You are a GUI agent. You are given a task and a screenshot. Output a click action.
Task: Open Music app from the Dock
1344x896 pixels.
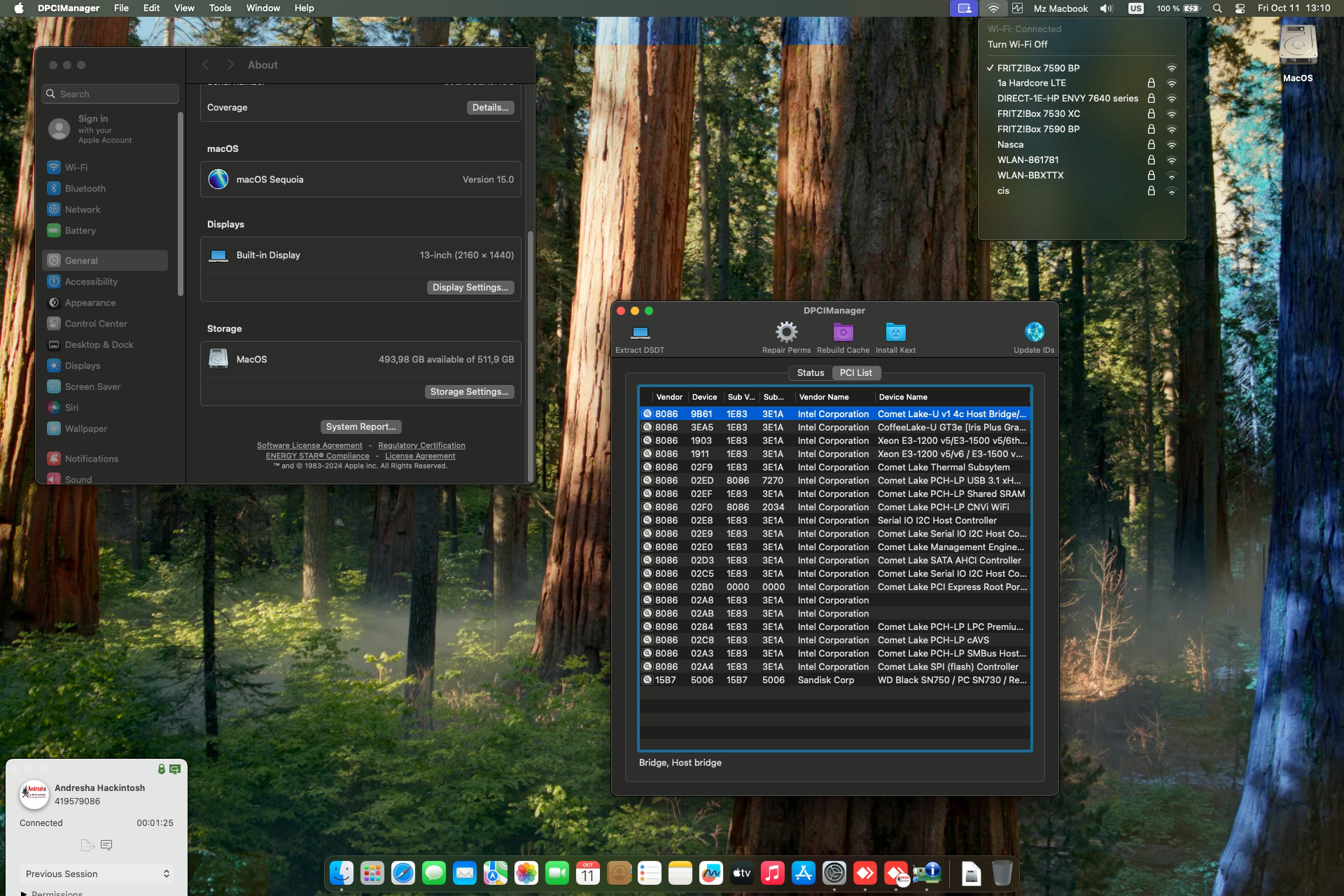pos(773,873)
